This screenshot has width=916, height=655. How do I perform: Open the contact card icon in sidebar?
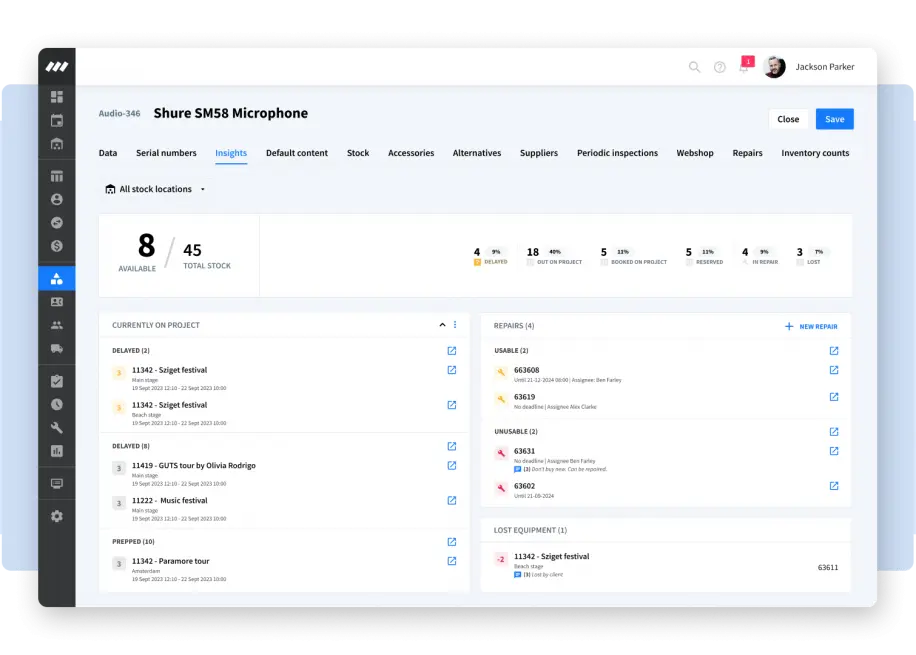(57, 301)
